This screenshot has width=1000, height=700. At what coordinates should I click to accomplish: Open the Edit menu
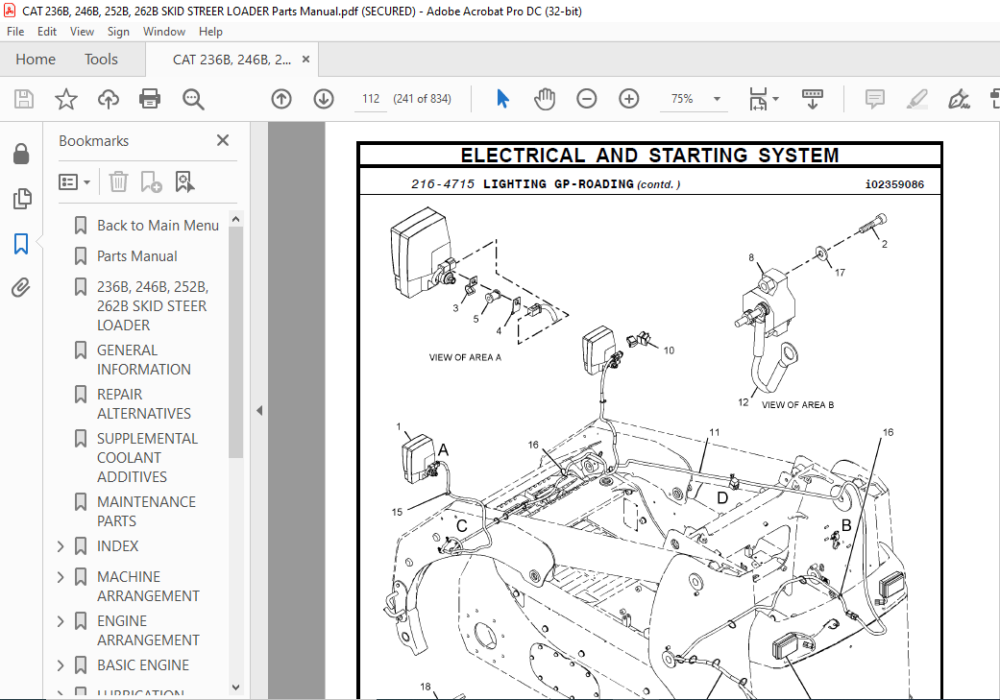(47, 31)
